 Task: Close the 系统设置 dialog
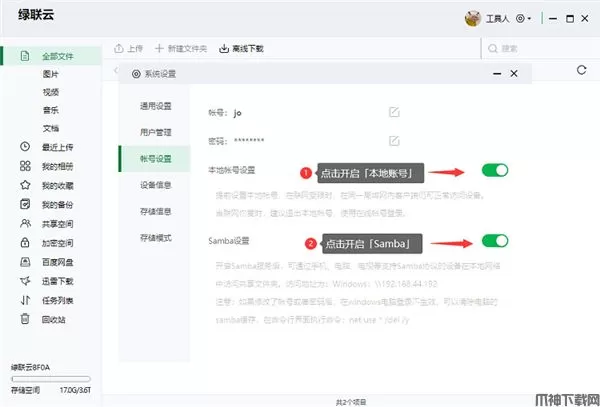[x=514, y=73]
